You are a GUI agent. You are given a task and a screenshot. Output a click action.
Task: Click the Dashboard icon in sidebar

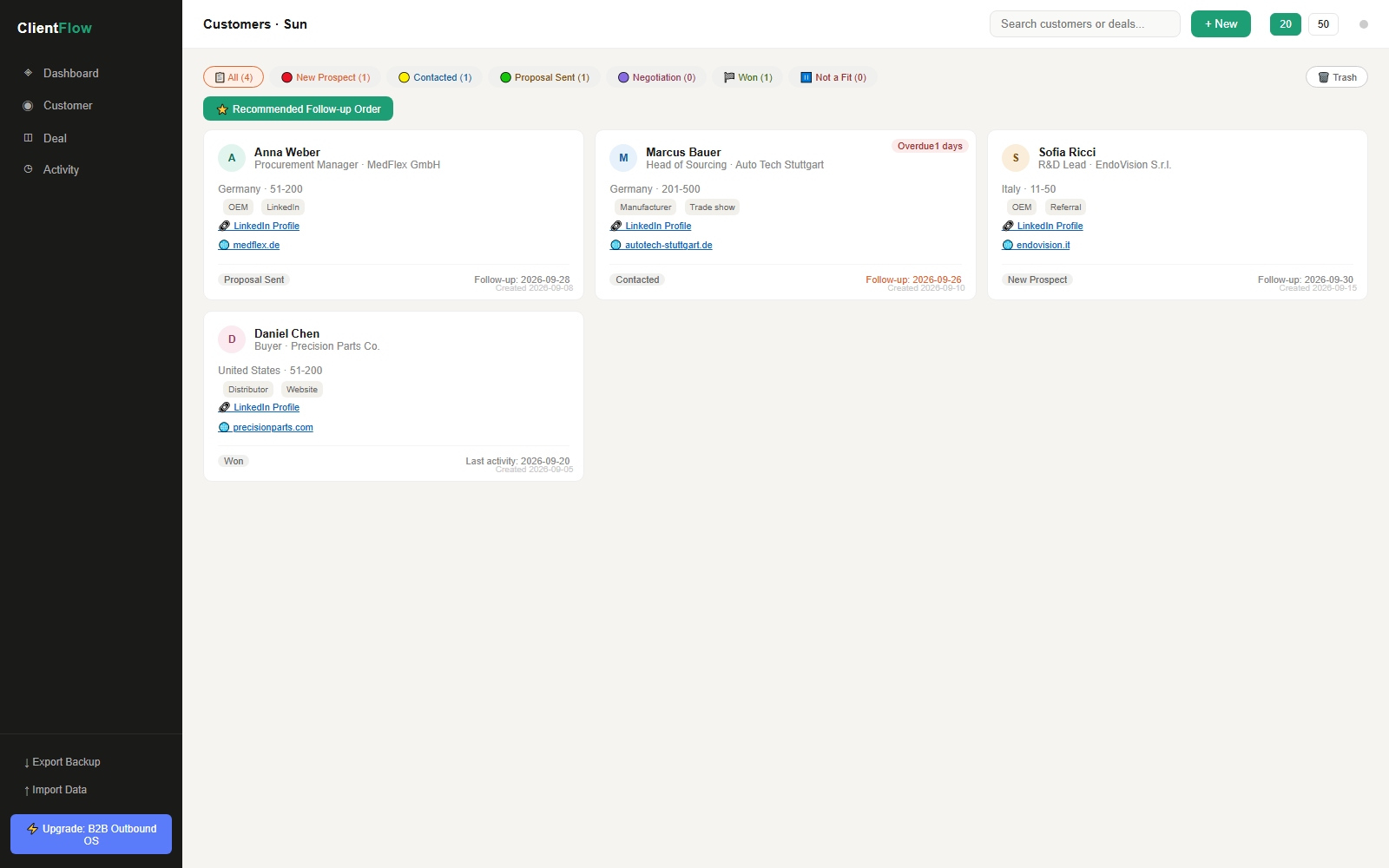28,73
